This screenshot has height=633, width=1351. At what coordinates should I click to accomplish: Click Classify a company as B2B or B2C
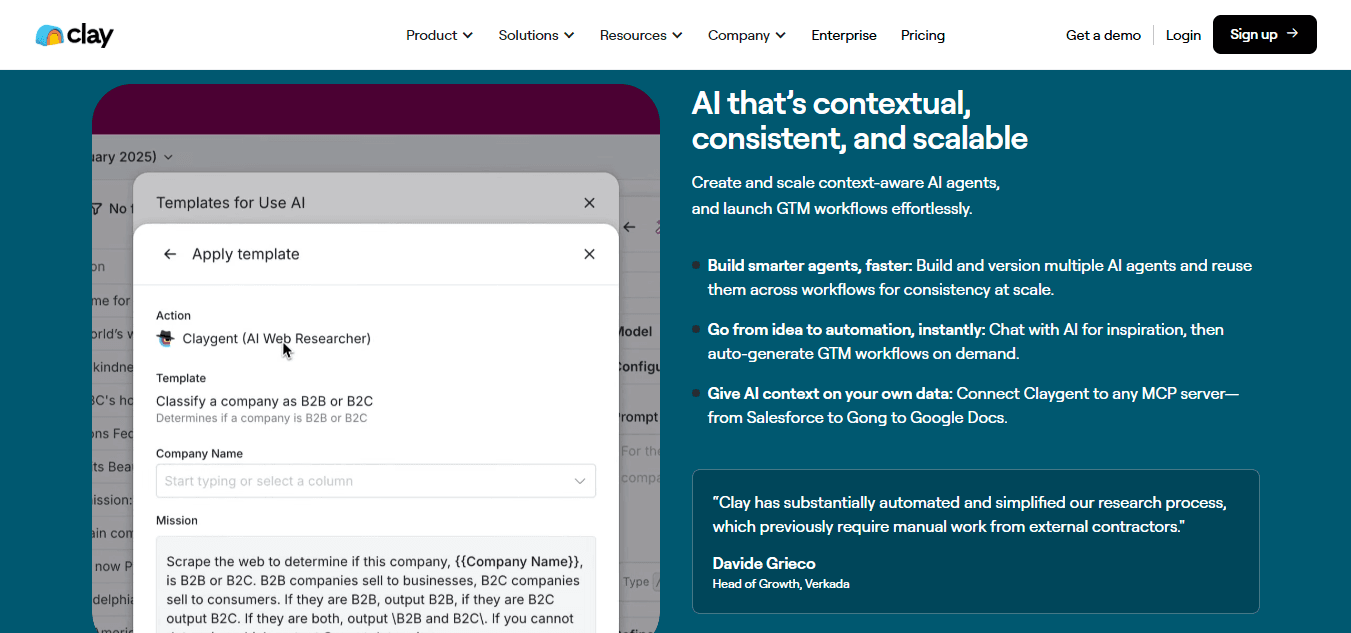pyautogui.click(x=264, y=401)
